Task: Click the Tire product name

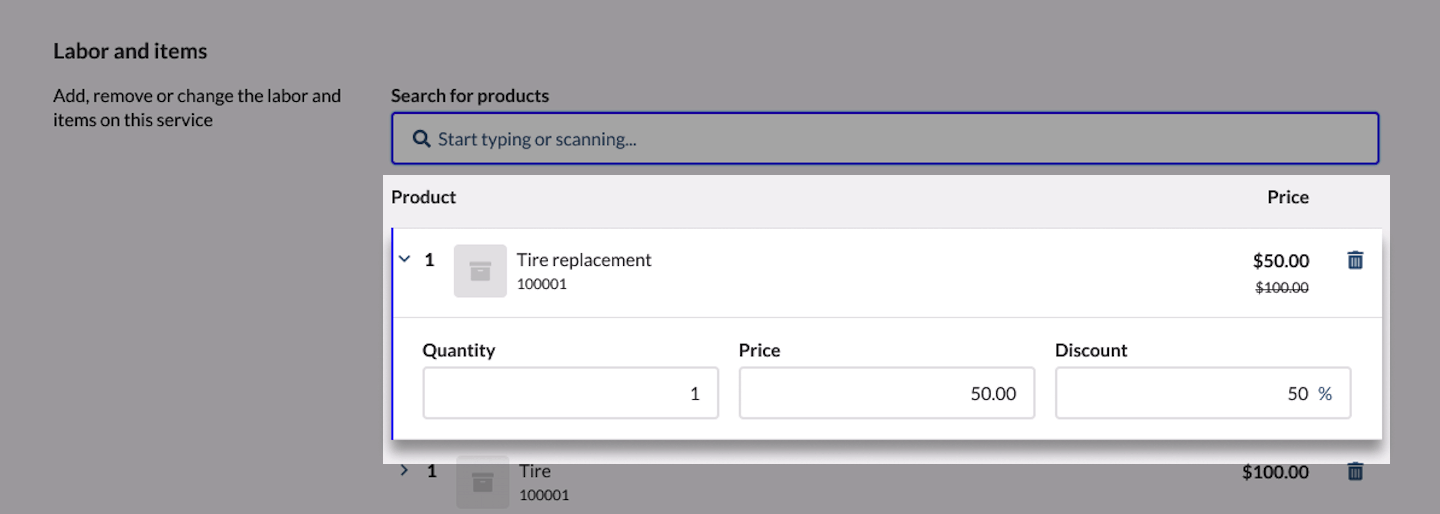Action: pos(535,471)
